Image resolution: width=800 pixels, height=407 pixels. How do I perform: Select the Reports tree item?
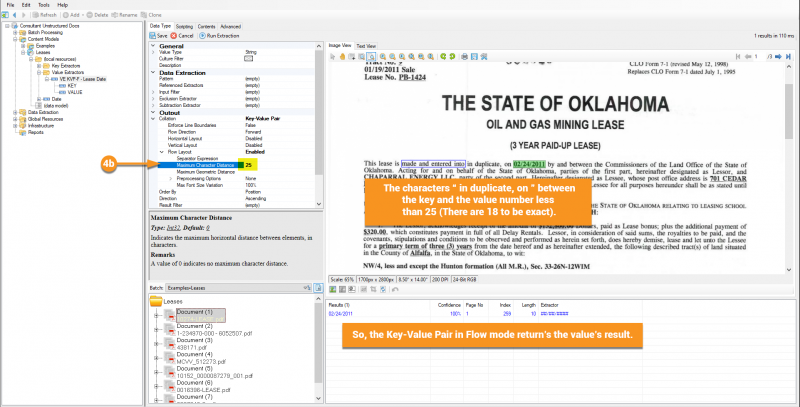[35, 132]
